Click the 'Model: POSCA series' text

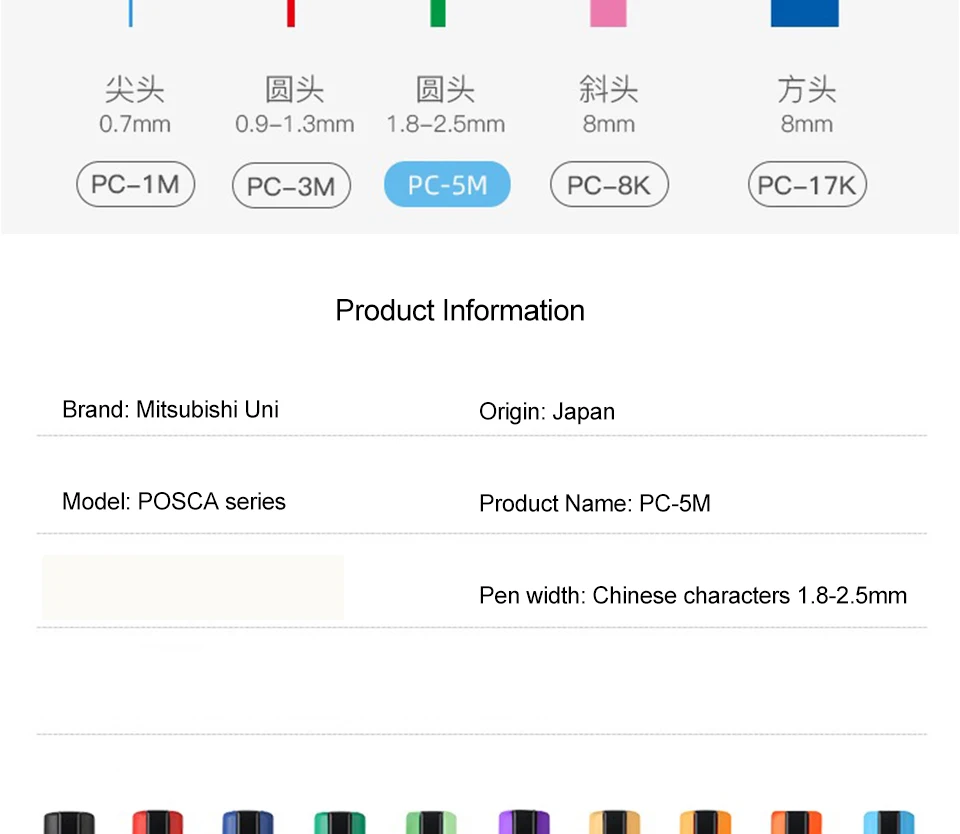pos(174,502)
